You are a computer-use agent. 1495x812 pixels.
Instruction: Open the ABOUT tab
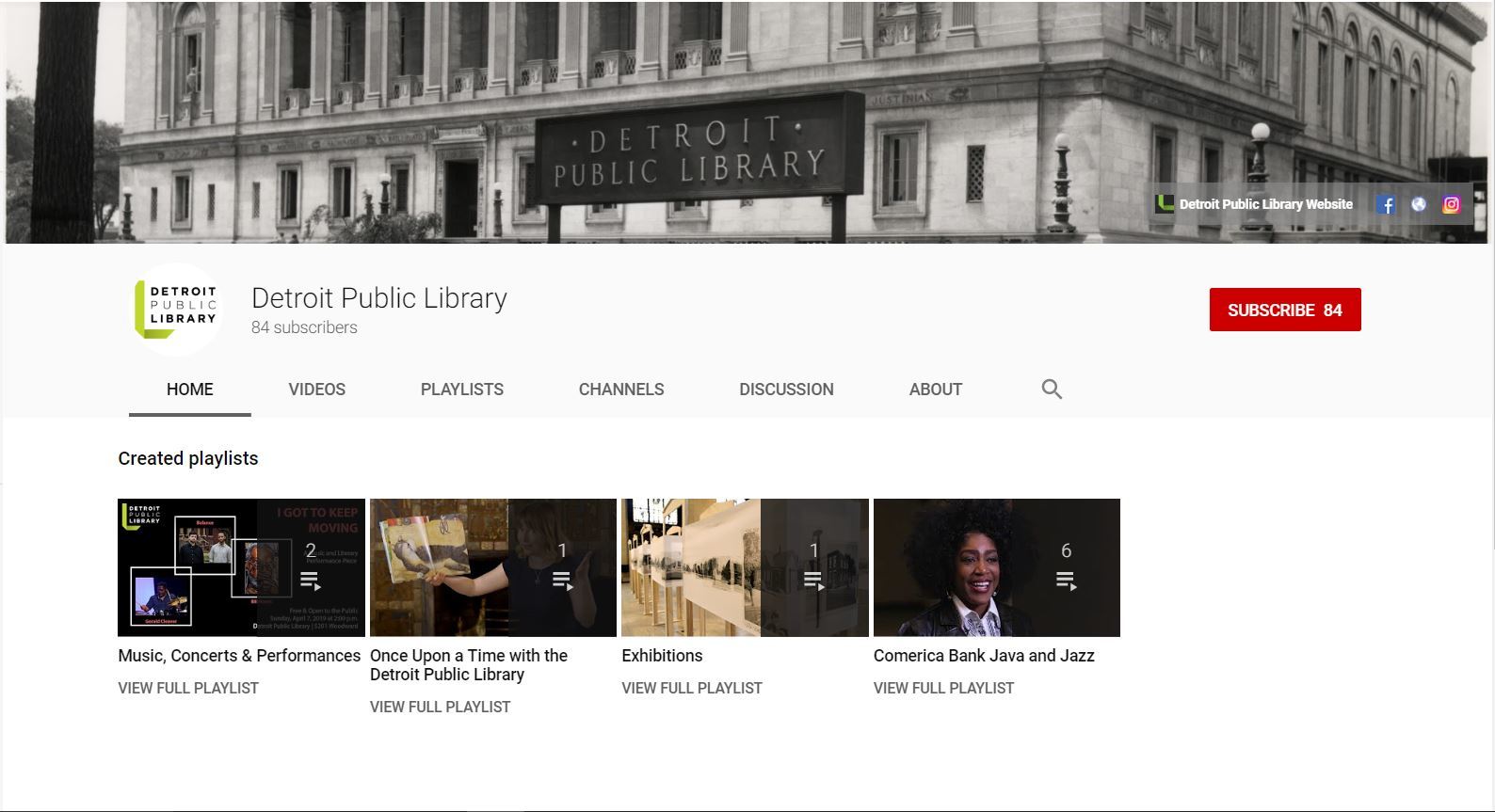click(x=936, y=390)
